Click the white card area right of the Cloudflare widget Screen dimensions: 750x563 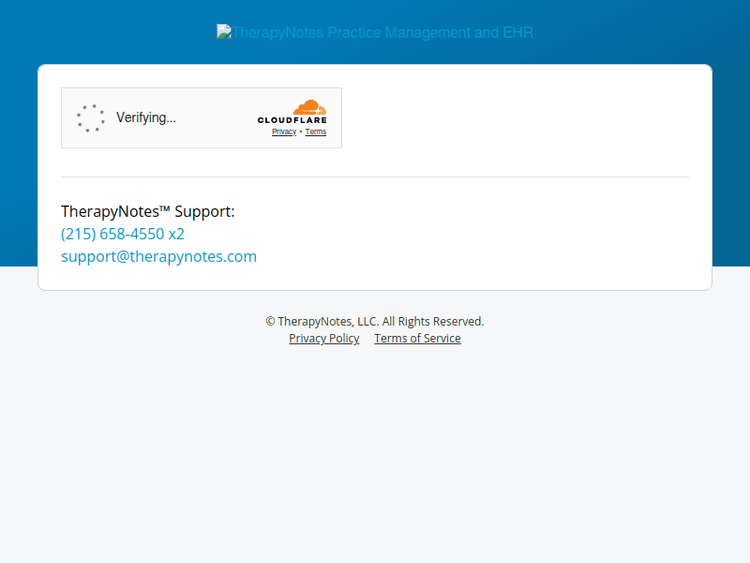tap(520, 118)
